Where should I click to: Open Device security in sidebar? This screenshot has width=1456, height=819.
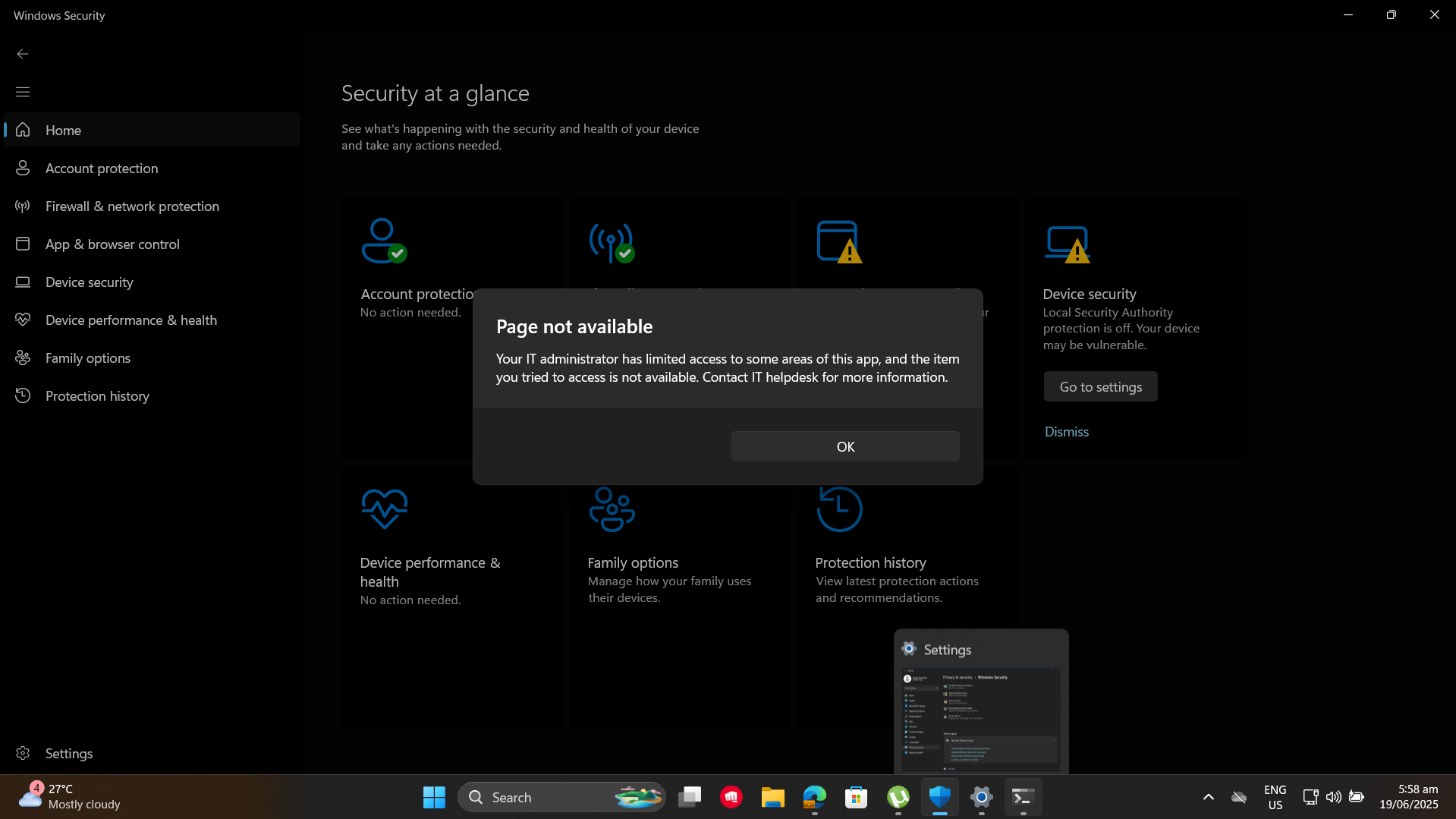tap(152, 282)
